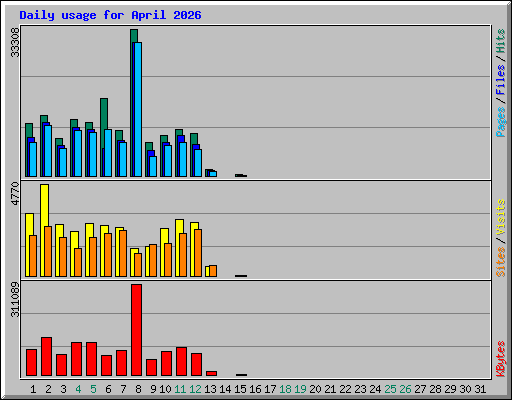Click the green 'Hits' legend label
This screenshot has height=400, width=512.
(500, 41)
